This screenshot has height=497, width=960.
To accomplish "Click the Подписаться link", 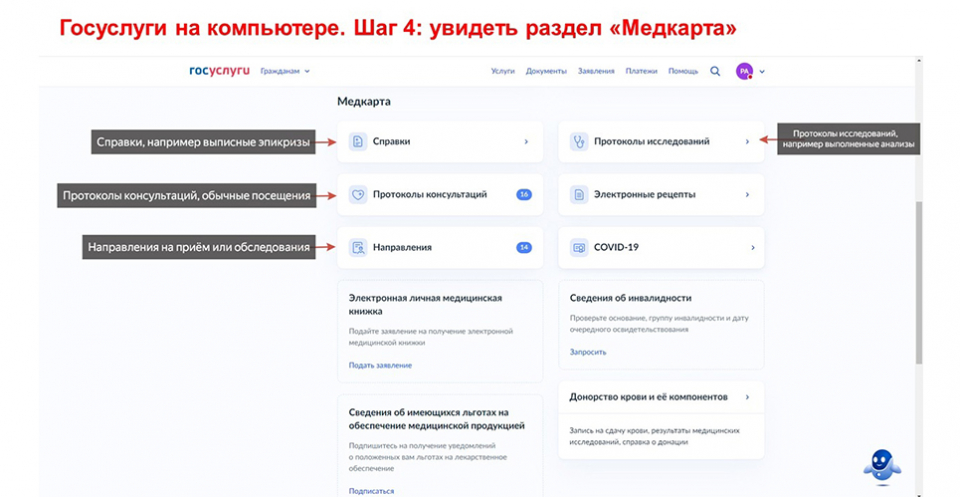I will tap(371, 491).
